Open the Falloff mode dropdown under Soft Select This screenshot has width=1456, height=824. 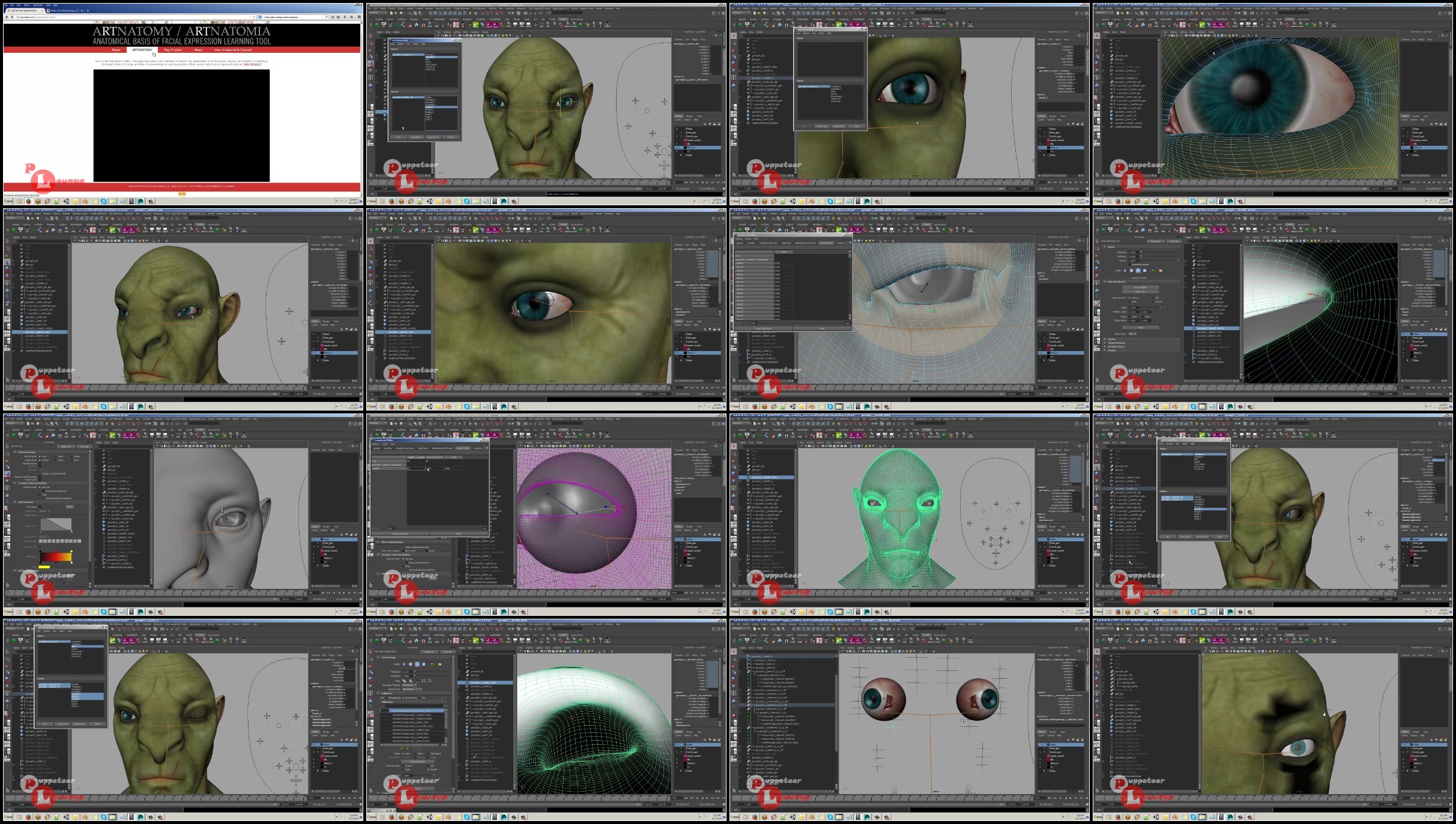point(45,511)
